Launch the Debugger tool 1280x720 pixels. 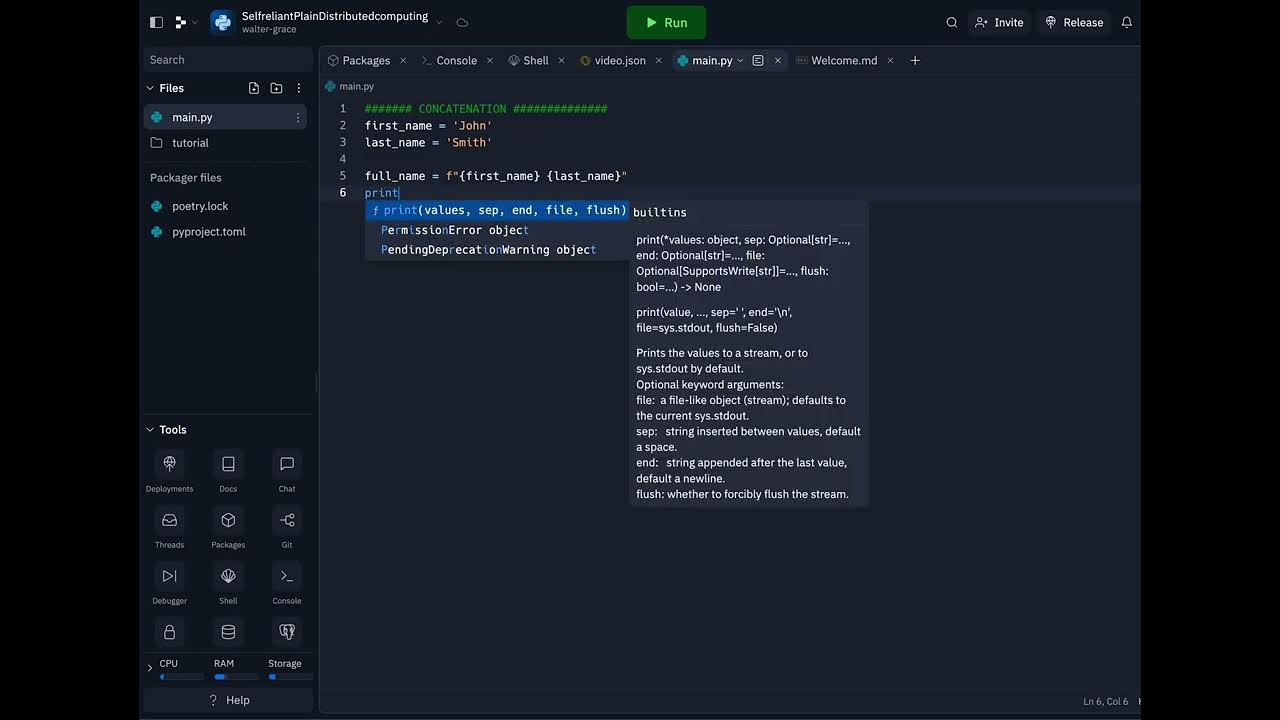click(169, 576)
